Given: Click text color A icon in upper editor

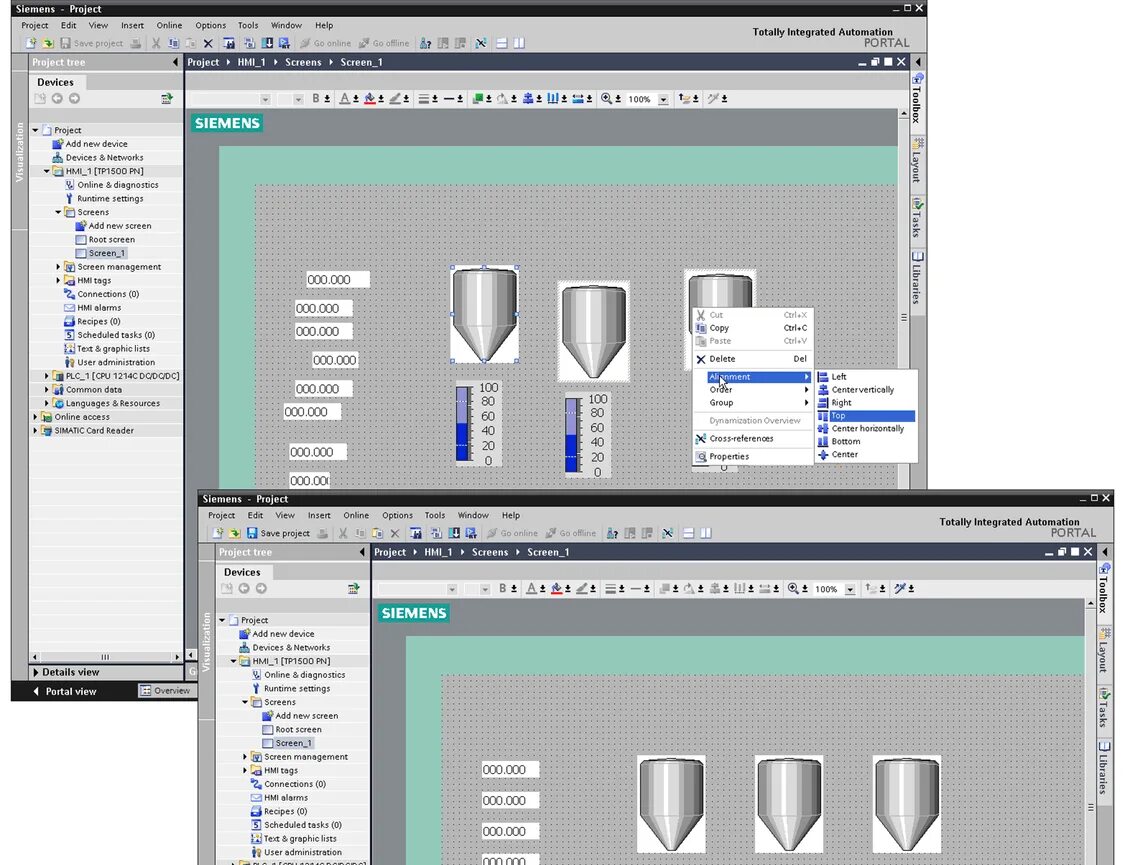Looking at the screenshot, I should click(x=344, y=98).
